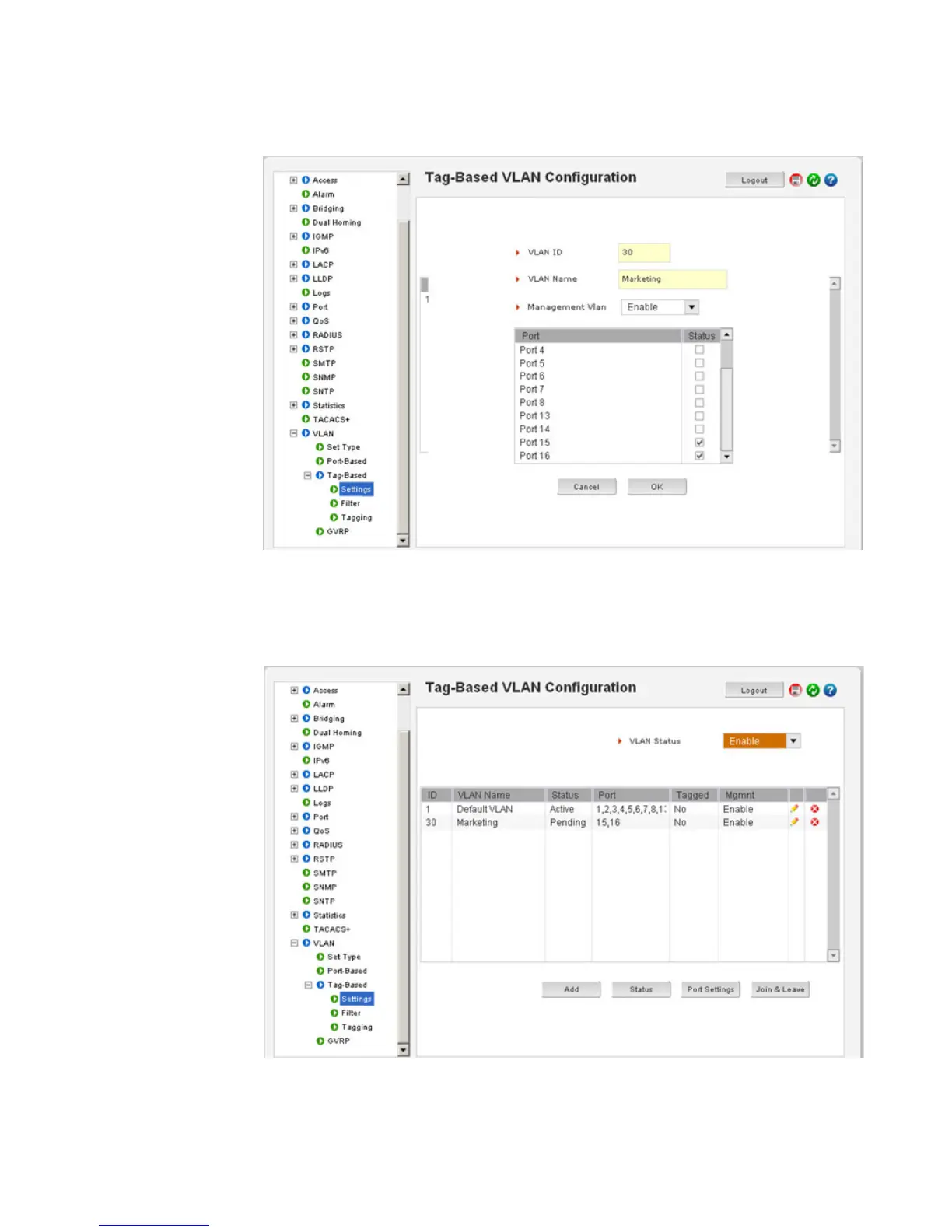Click the Port-Based tree icon on the VLAN list page
Viewport: 952px width, 1232px height.
coord(320,971)
